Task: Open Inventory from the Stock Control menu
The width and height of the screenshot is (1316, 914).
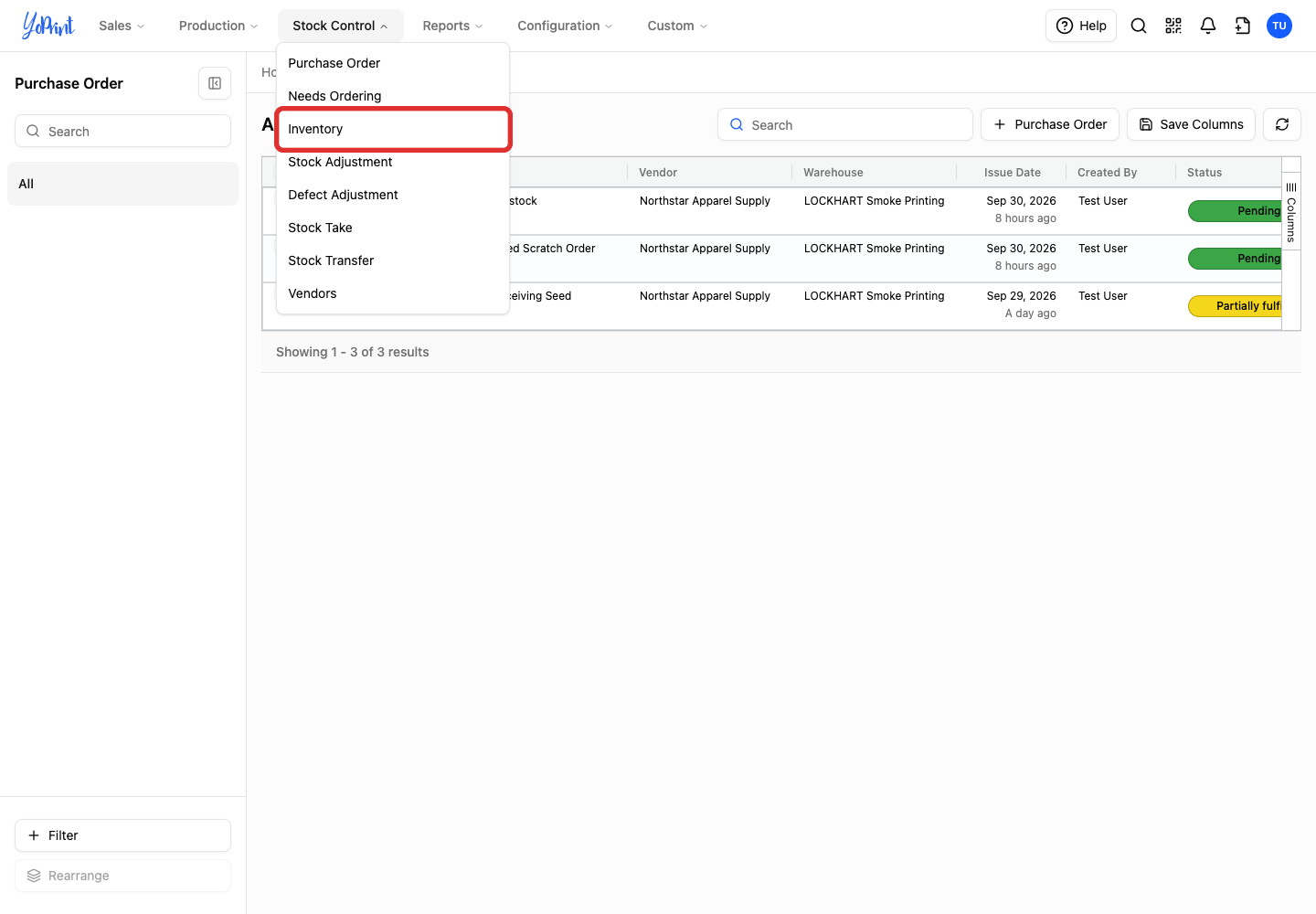Action: tap(393, 129)
